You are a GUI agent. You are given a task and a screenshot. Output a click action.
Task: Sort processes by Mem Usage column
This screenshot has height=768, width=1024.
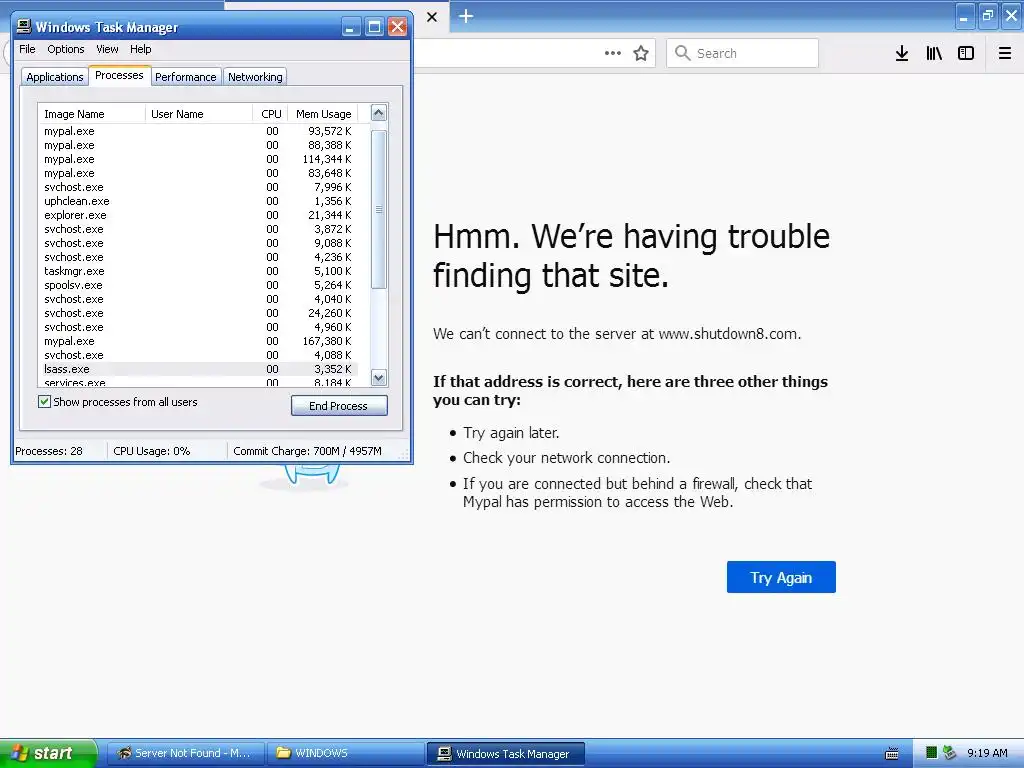coord(323,114)
